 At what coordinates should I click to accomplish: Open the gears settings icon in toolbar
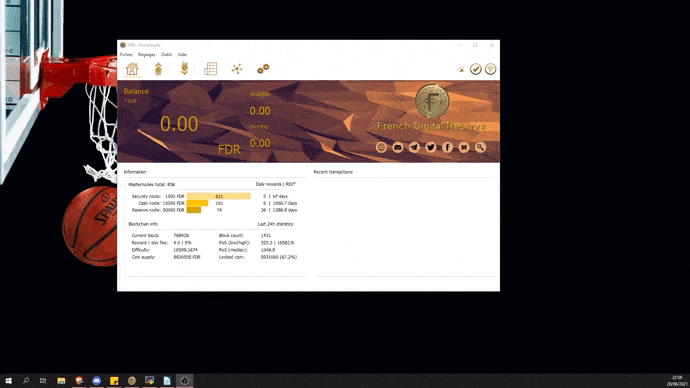tap(263, 69)
